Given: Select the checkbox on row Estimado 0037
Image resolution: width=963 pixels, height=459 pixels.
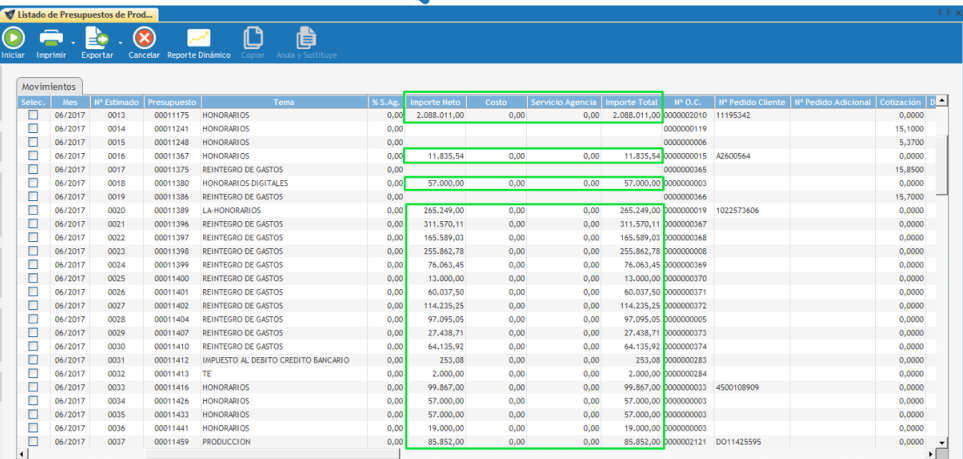Looking at the screenshot, I should 33,441.
